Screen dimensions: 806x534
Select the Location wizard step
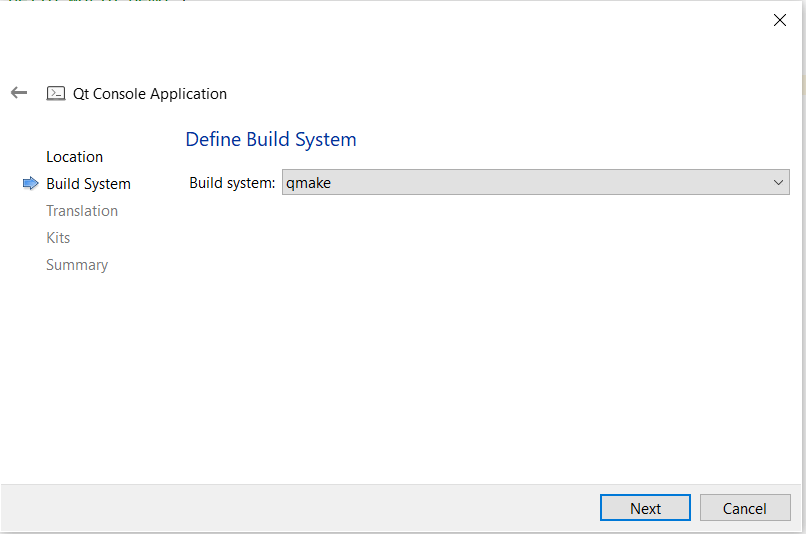[x=74, y=157]
